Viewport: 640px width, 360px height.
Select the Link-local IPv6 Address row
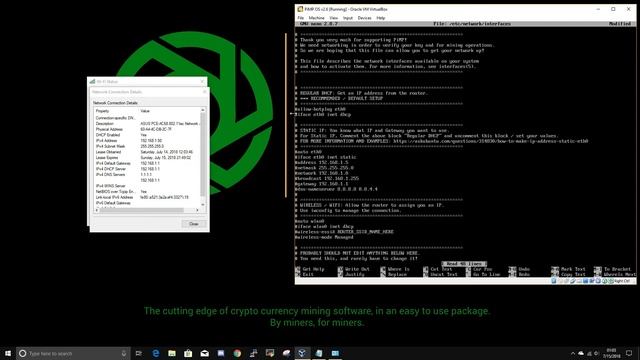tap(147, 197)
